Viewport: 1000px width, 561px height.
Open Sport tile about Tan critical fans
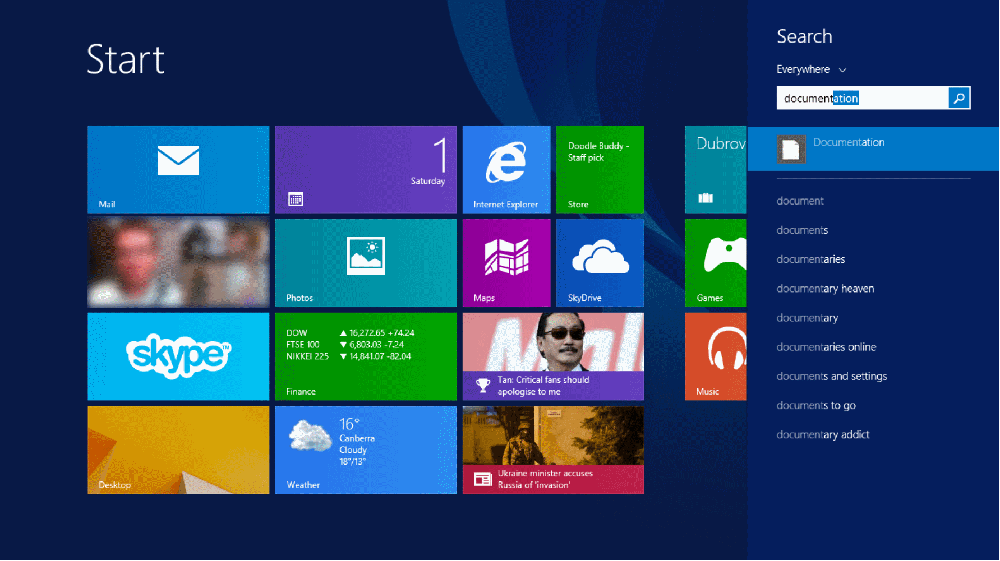(x=553, y=356)
